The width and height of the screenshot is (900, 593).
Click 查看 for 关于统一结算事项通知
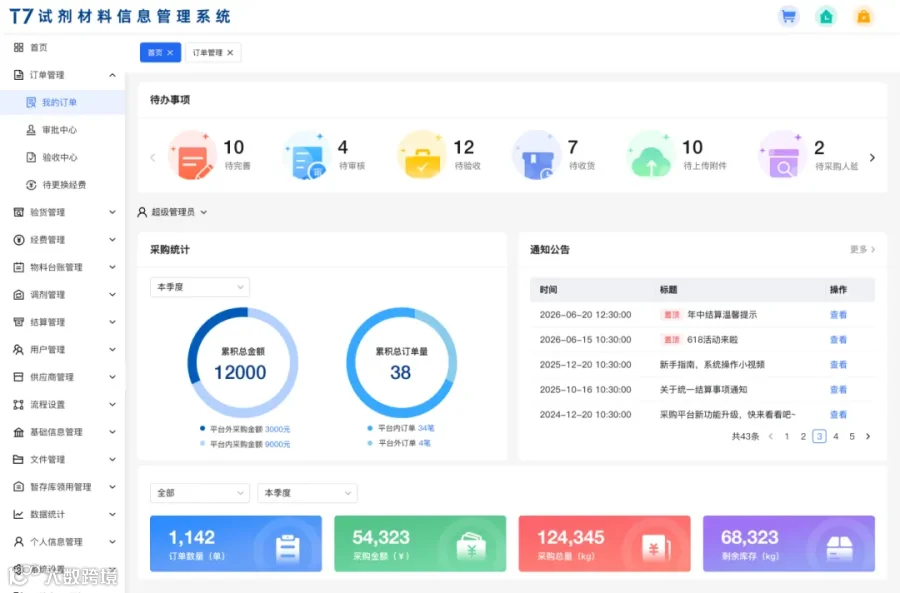click(x=838, y=390)
